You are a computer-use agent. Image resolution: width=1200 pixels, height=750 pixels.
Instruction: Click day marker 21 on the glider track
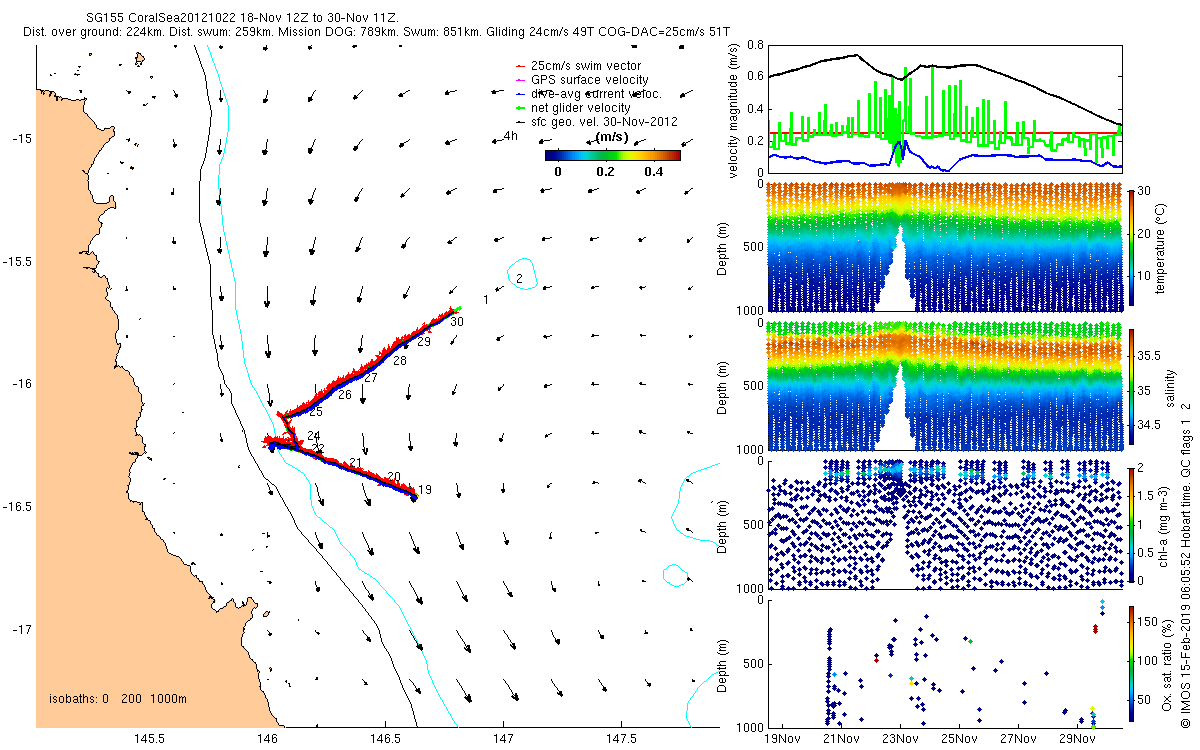point(355,463)
